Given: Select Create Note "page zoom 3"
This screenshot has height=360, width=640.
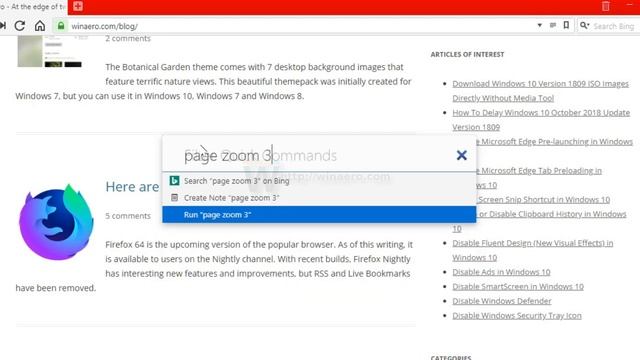Looking at the screenshot, I should click(x=319, y=198).
